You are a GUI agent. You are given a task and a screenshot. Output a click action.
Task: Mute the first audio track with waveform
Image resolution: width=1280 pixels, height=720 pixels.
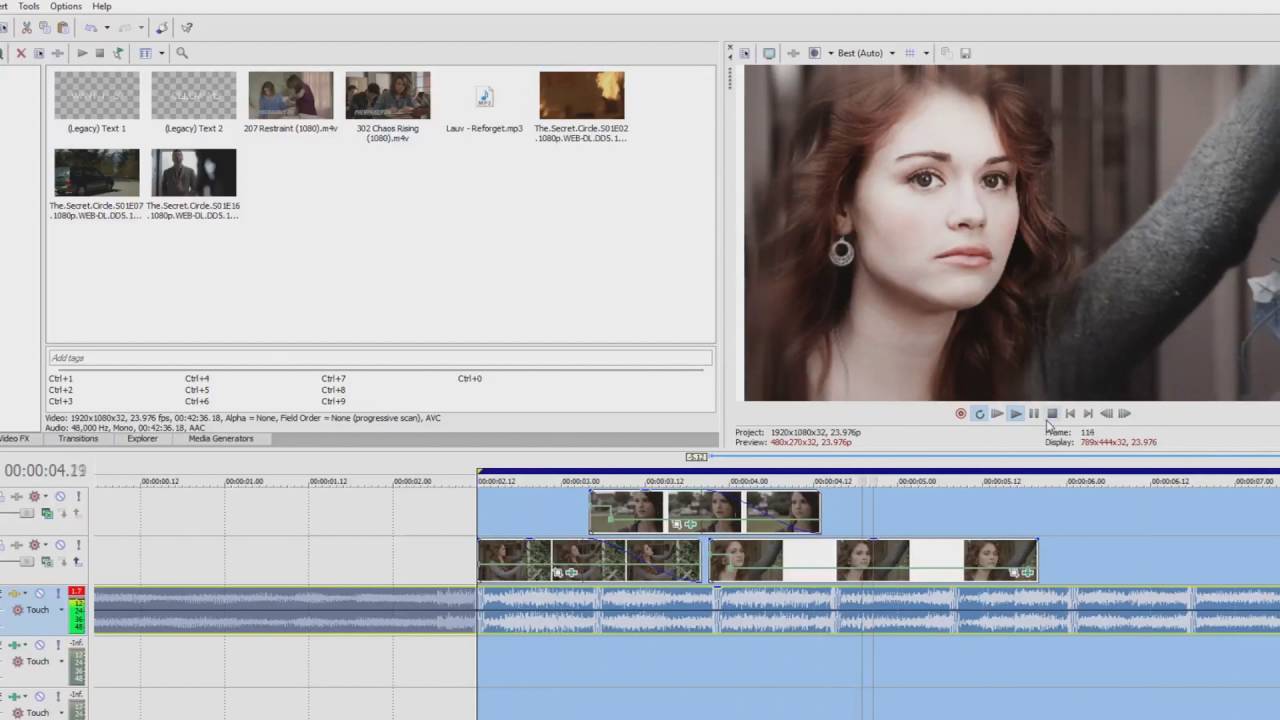point(40,593)
